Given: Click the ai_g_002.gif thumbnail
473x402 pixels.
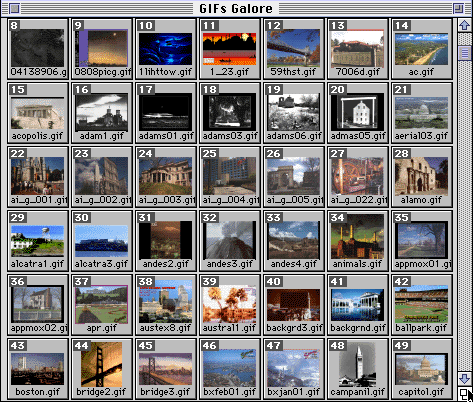Looking at the screenshot, I should click(x=102, y=177).
